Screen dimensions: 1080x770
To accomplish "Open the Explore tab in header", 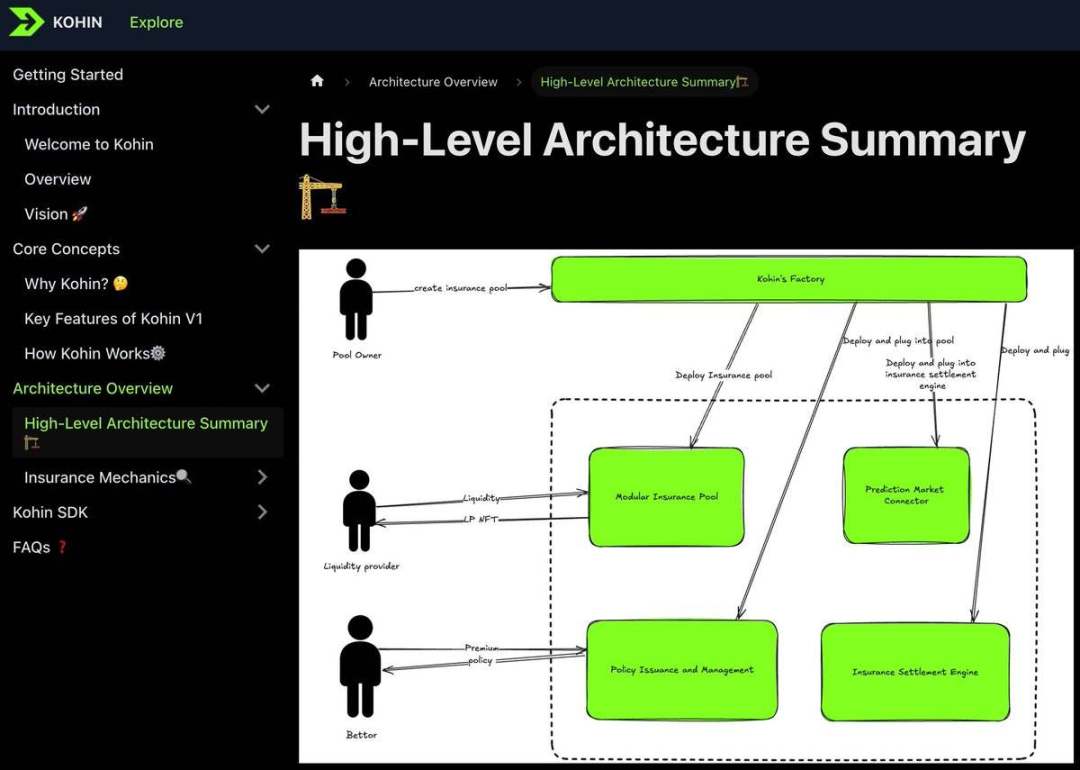I will [x=156, y=22].
